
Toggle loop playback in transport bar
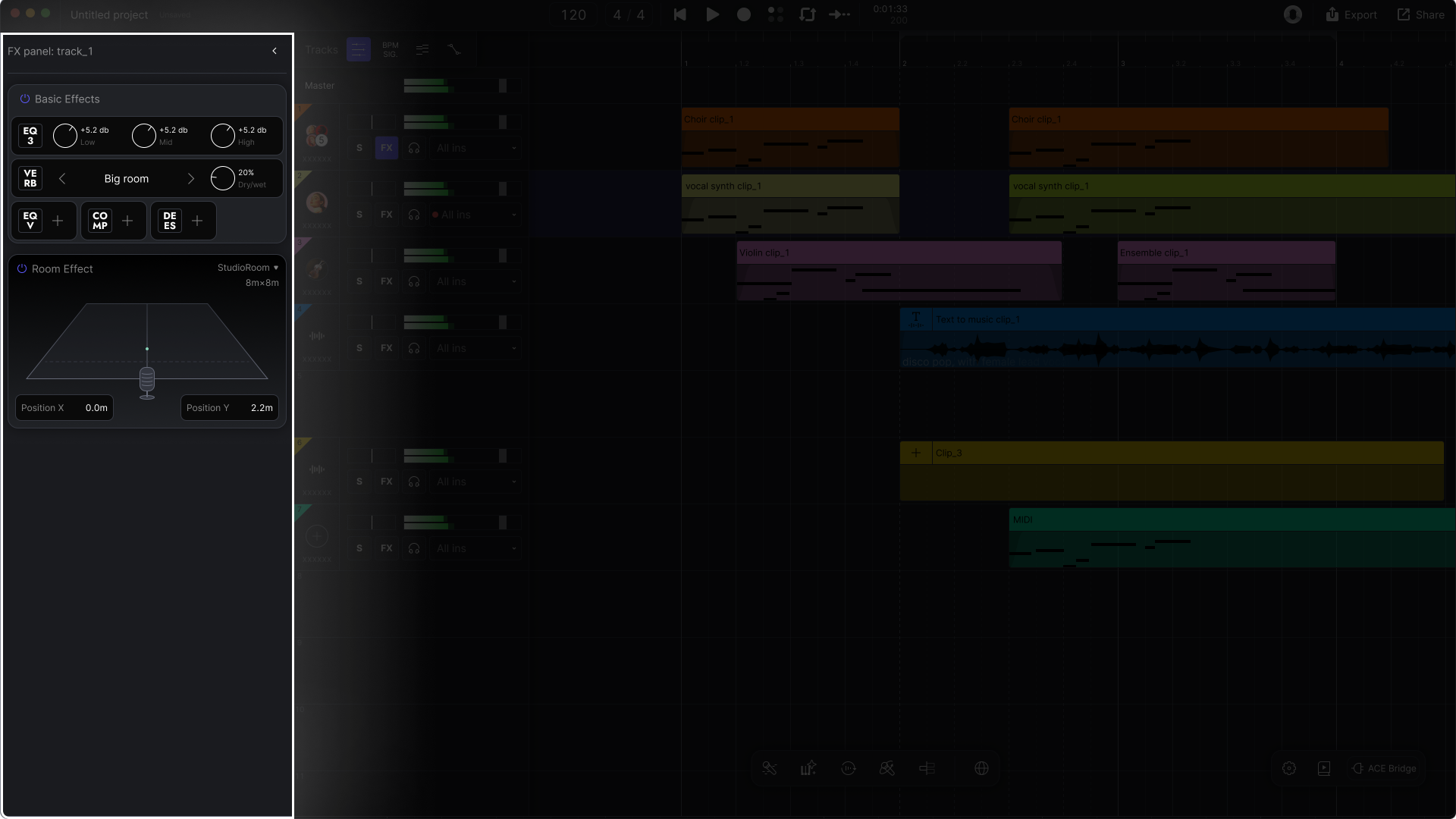pyautogui.click(x=807, y=14)
